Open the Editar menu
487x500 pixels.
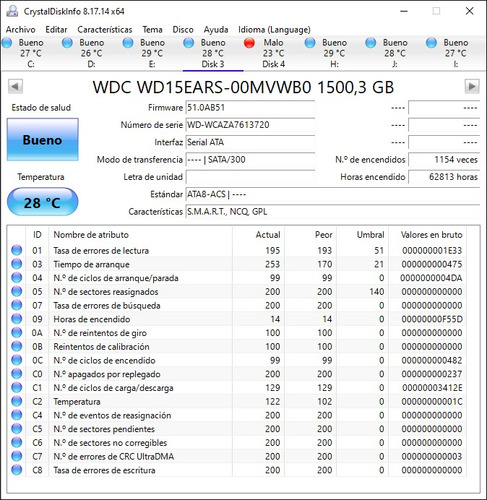click(56, 30)
